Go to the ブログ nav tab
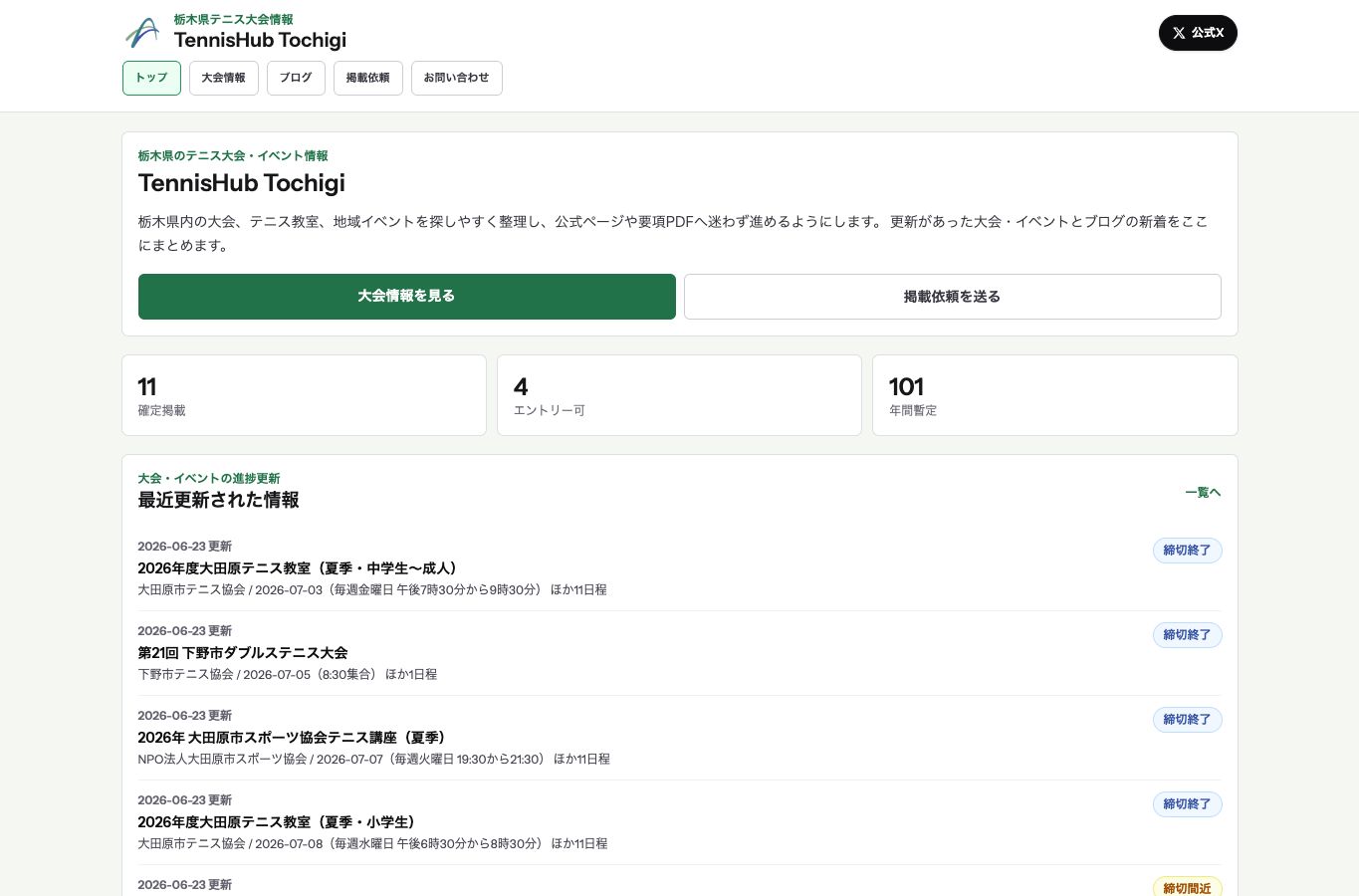Image resolution: width=1359 pixels, height=896 pixels. [x=296, y=78]
